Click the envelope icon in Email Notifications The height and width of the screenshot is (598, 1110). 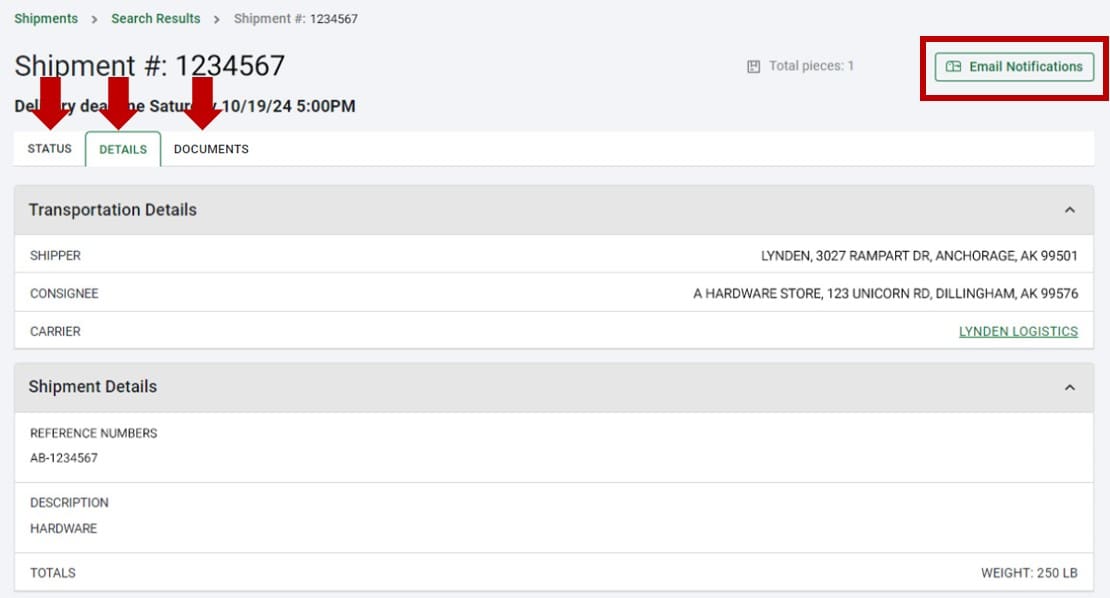click(953, 67)
